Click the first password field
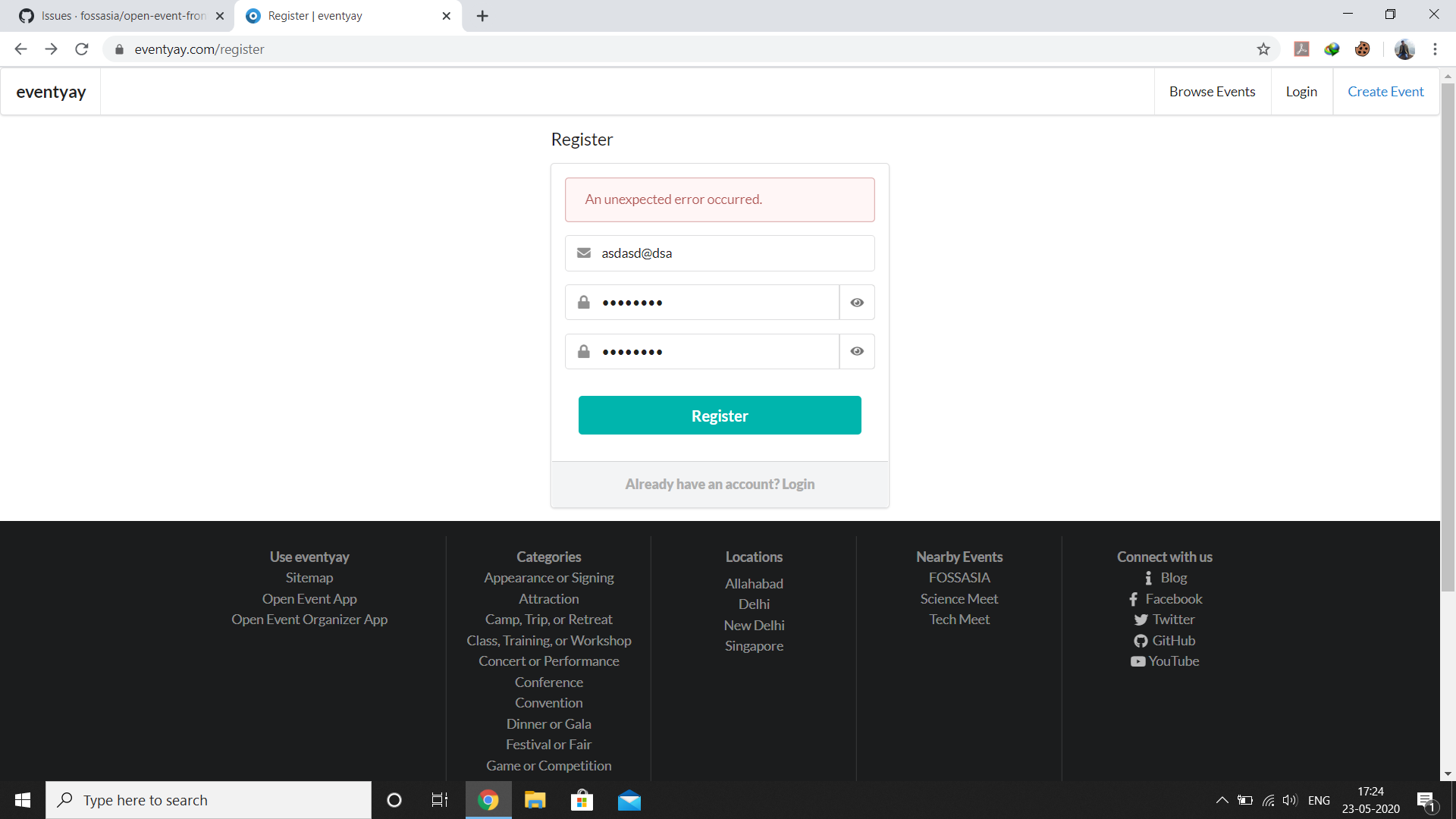 pos(702,303)
